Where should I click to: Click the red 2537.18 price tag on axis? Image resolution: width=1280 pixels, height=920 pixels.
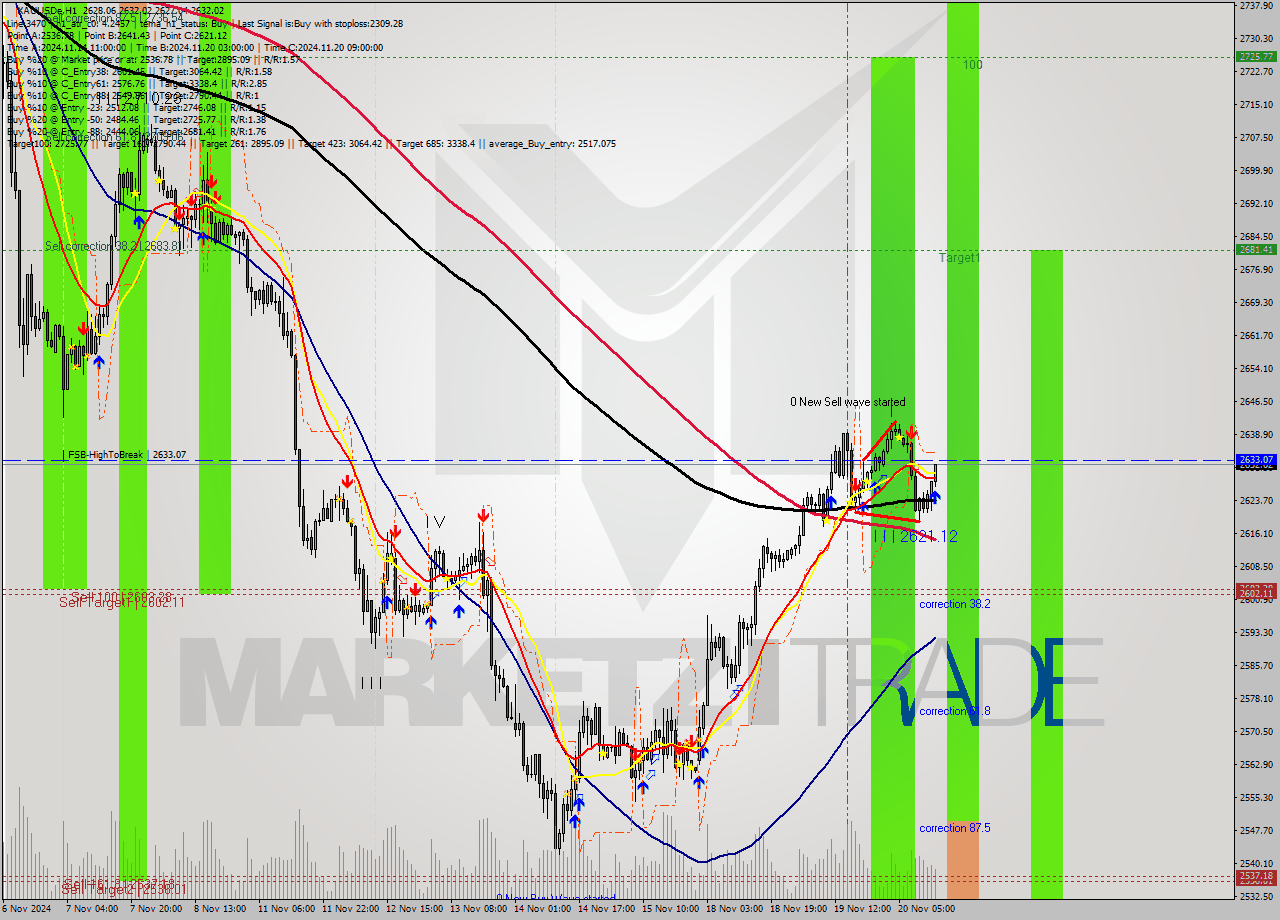pos(1256,876)
